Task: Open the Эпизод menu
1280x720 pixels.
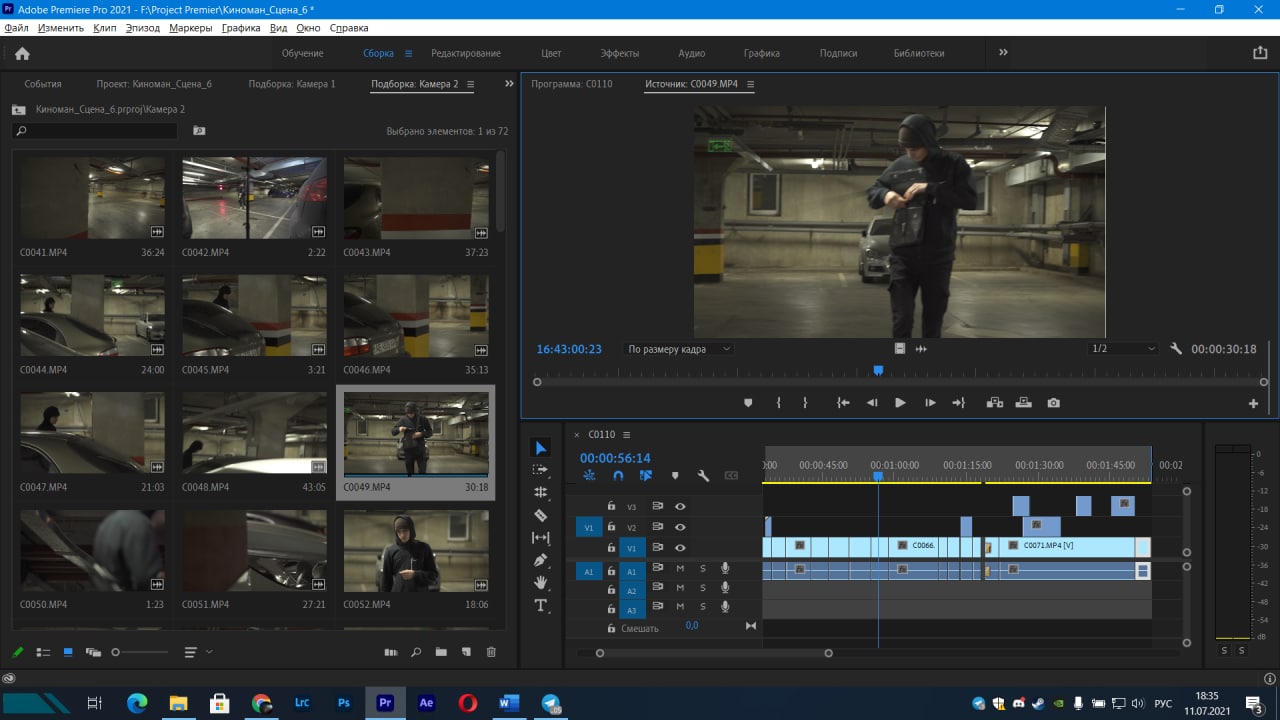Action: point(143,28)
